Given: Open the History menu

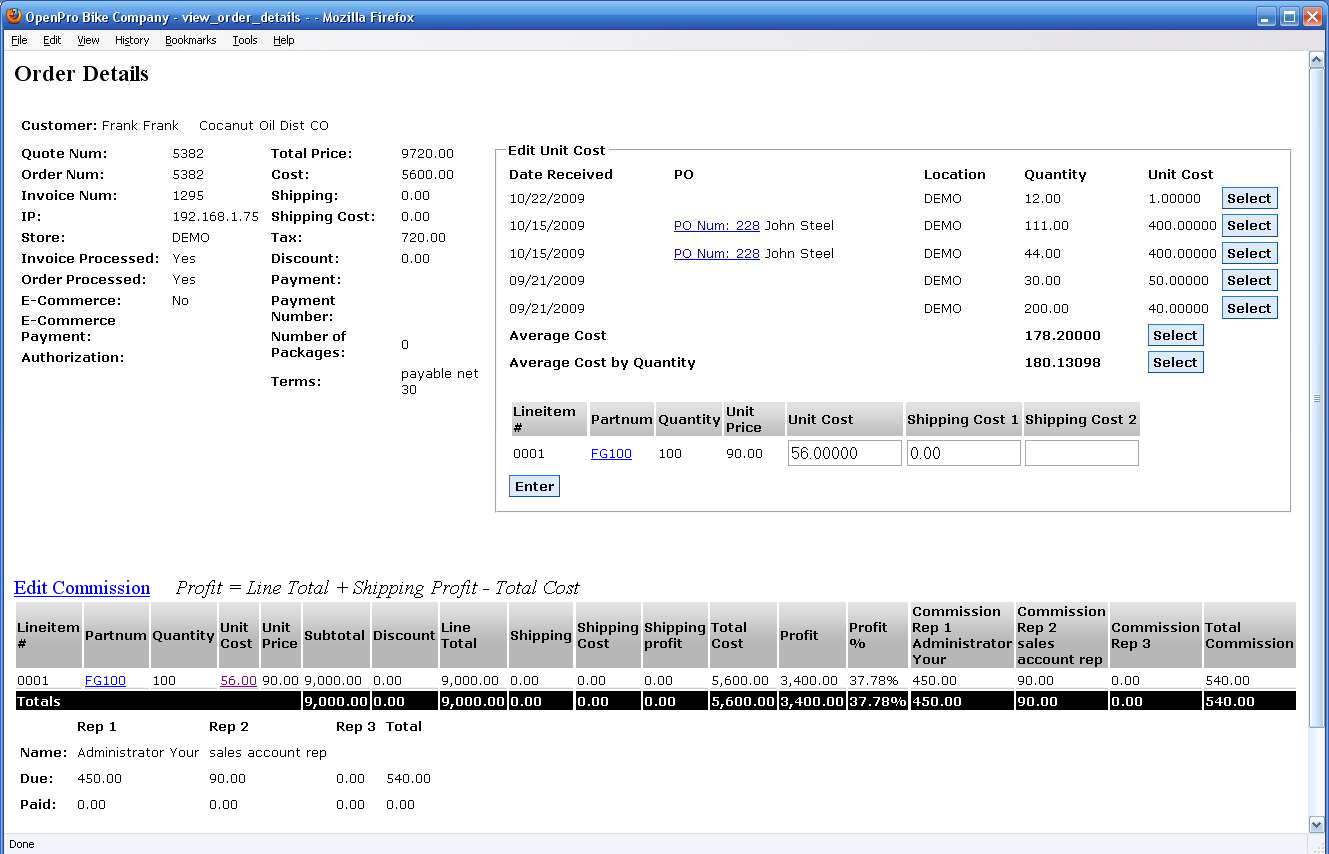Looking at the screenshot, I should tap(132, 40).
